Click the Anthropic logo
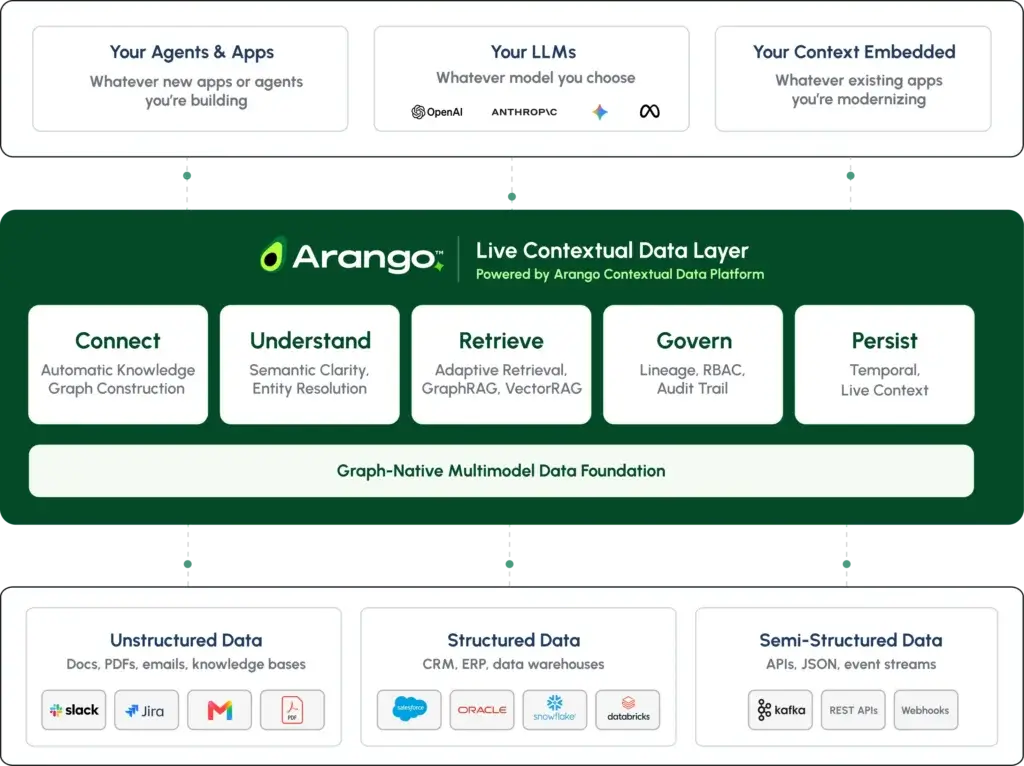This screenshot has width=1024, height=766. 524,112
